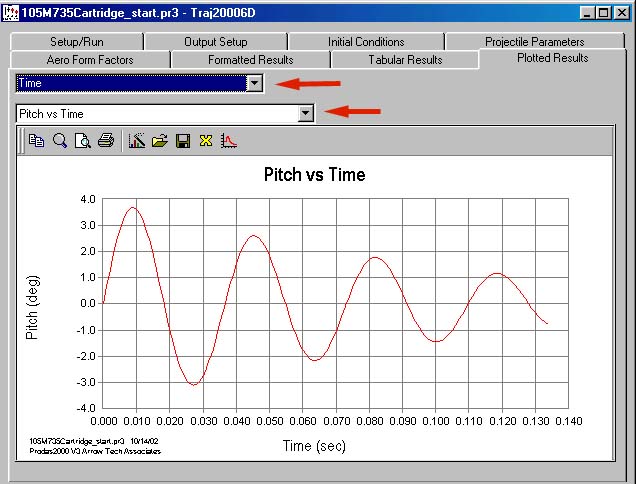Click the red curve plot icon
636x484 pixels.
(x=228, y=141)
